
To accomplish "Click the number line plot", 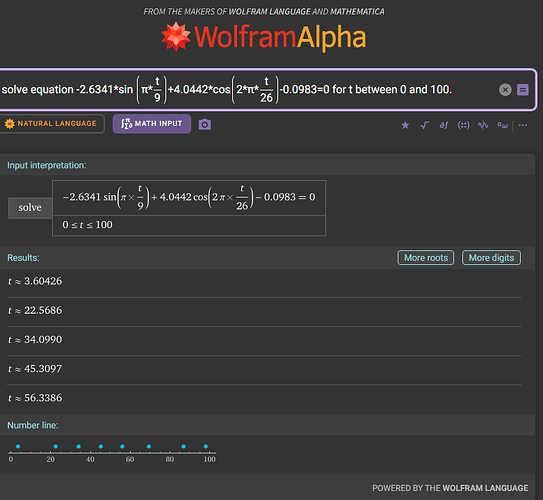I will pyautogui.click(x=112, y=453).
